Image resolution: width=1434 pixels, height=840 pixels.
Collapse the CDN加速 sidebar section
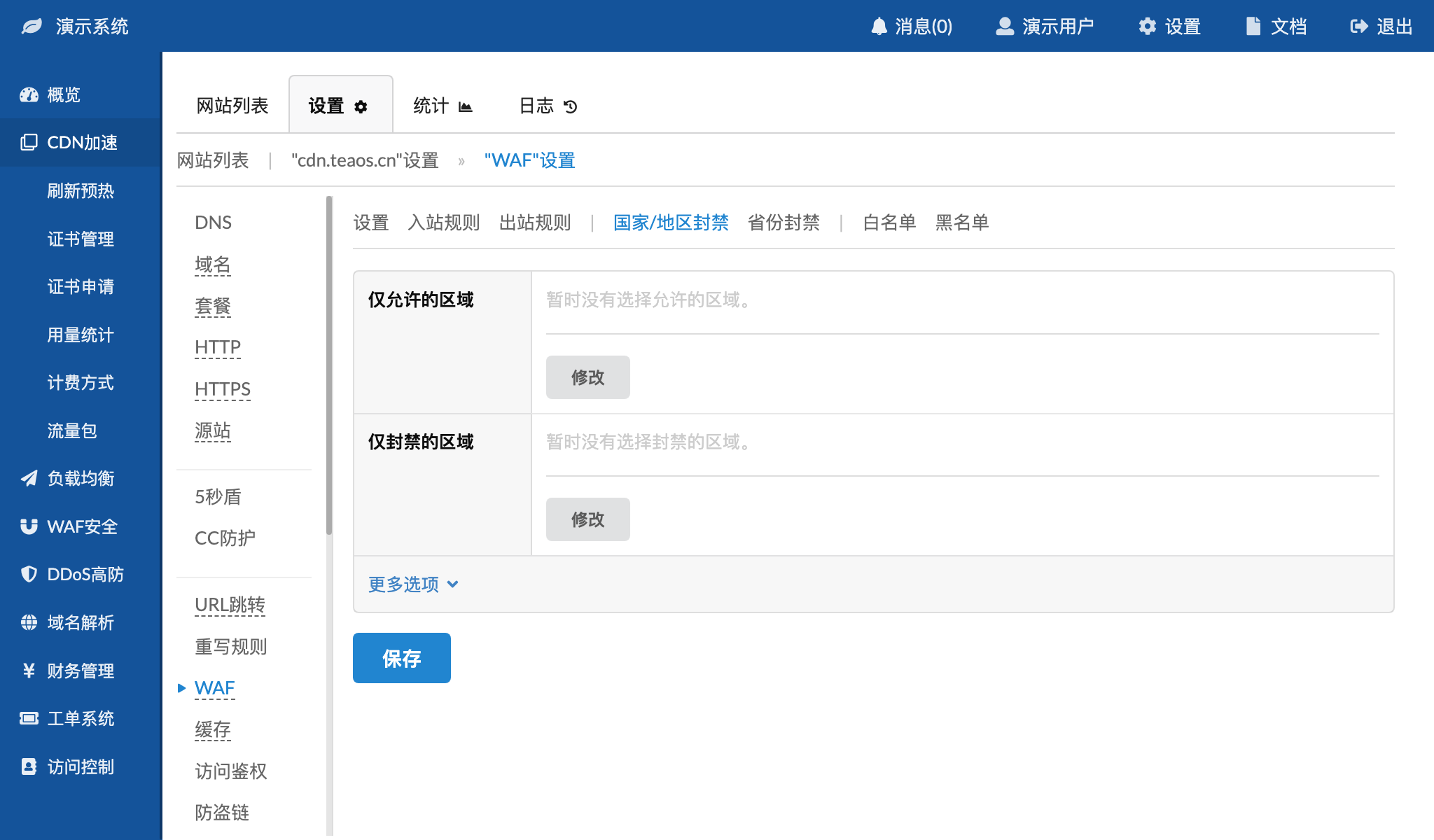point(81,142)
